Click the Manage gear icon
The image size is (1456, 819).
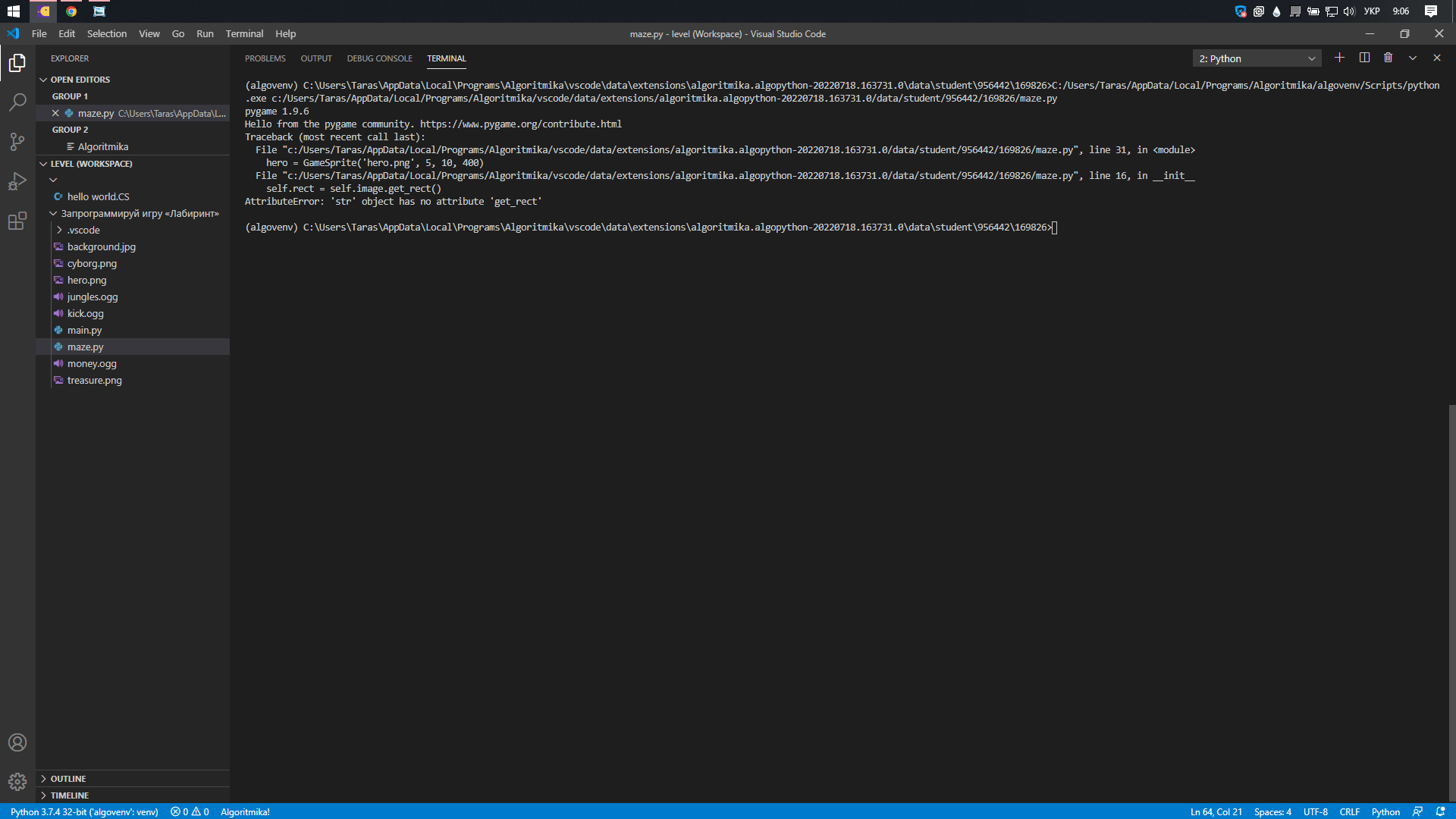coord(17,781)
